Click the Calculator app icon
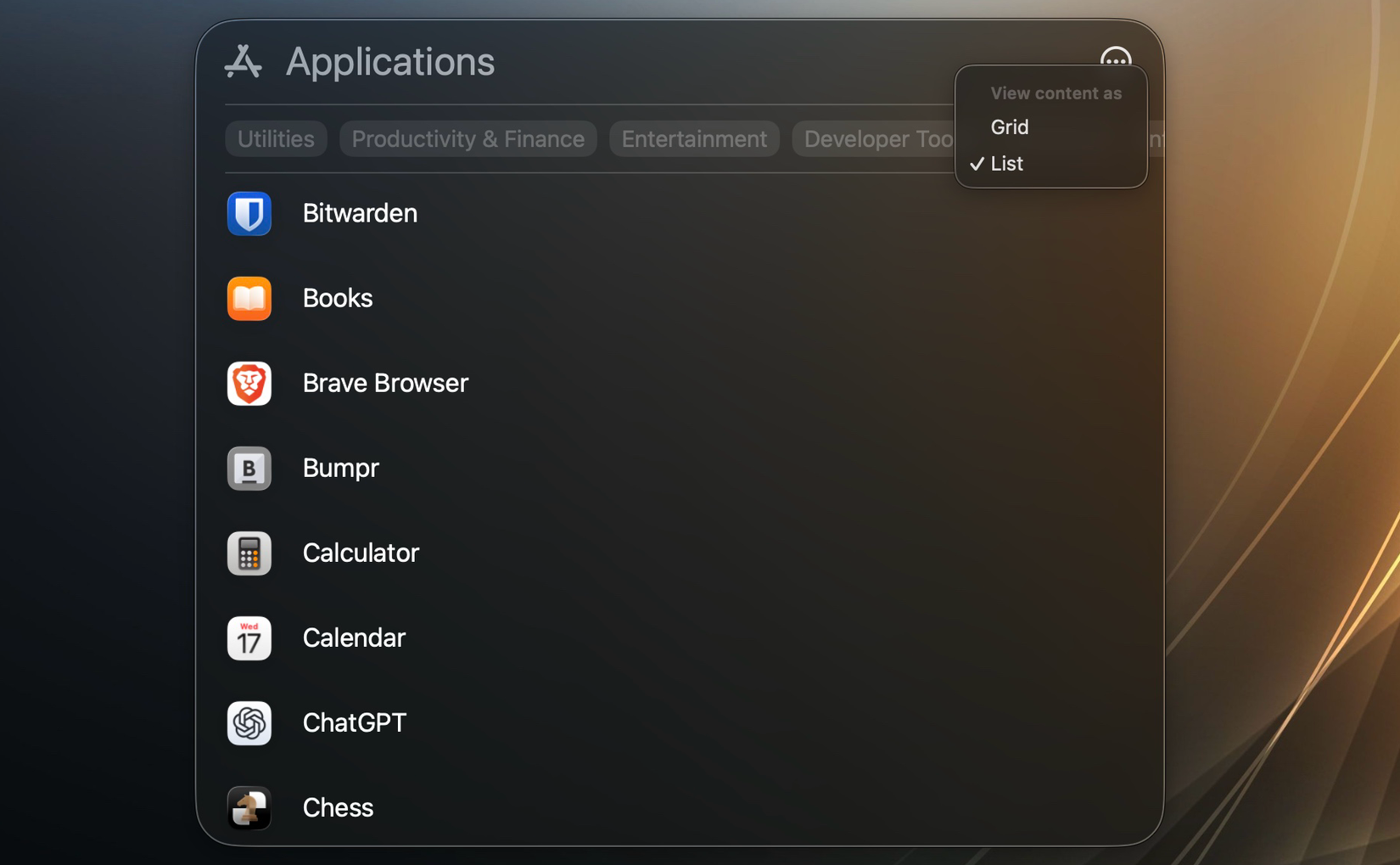1400x865 pixels. coord(249,553)
